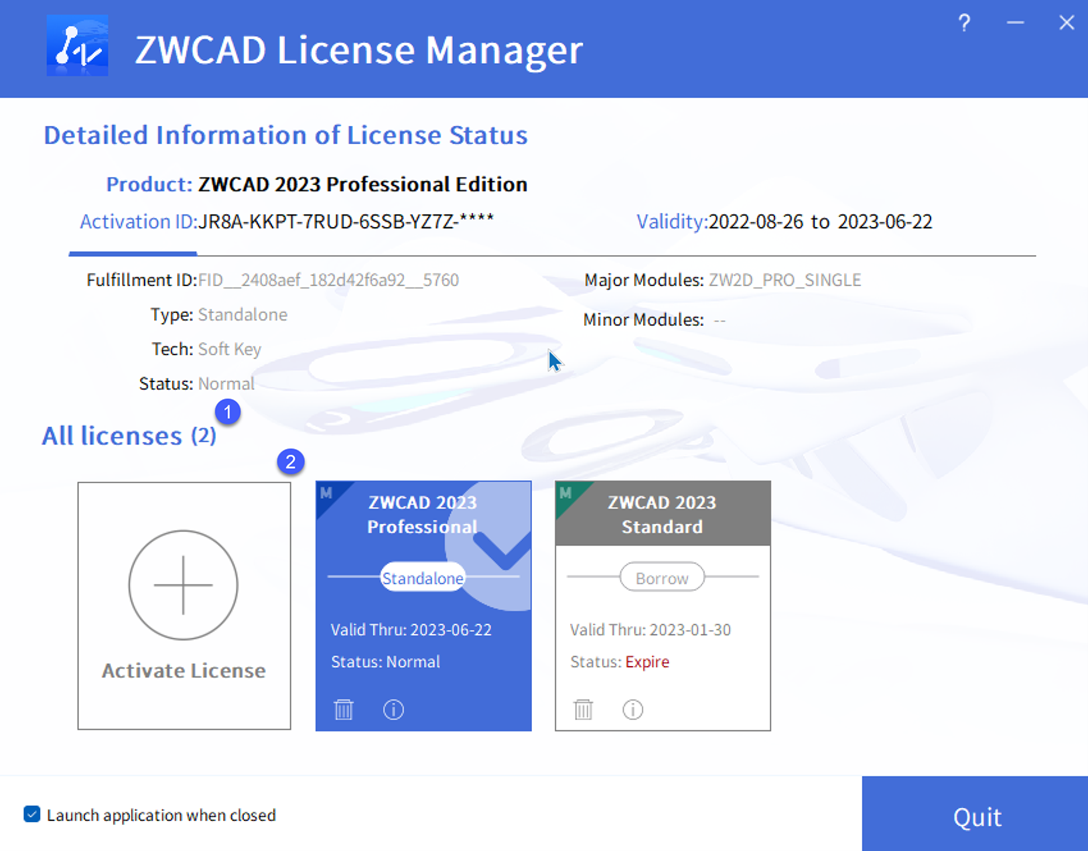The width and height of the screenshot is (1088, 851).
Task: Click the Minor Modules value dashes
Action: click(720, 320)
